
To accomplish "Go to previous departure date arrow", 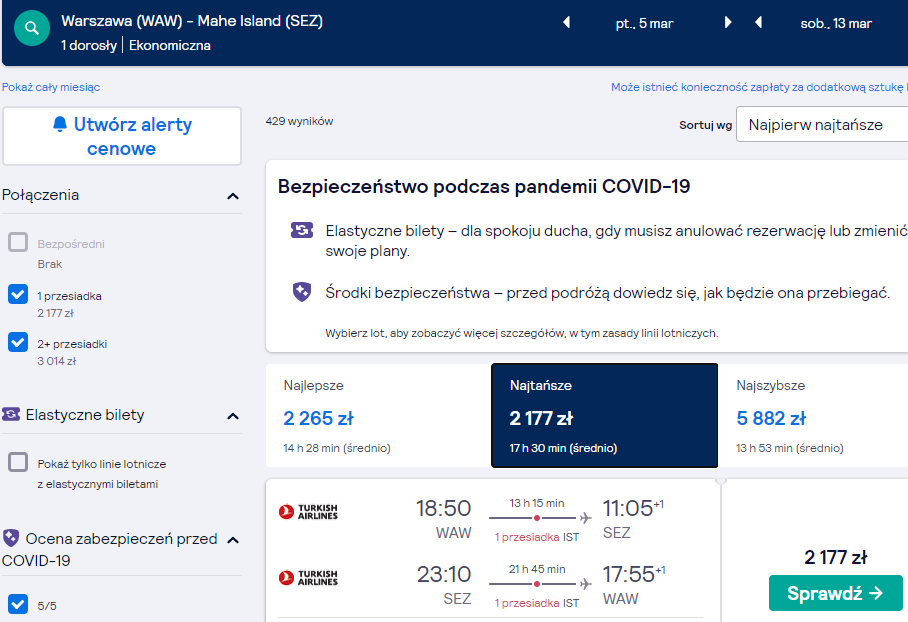I will (566, 23).
